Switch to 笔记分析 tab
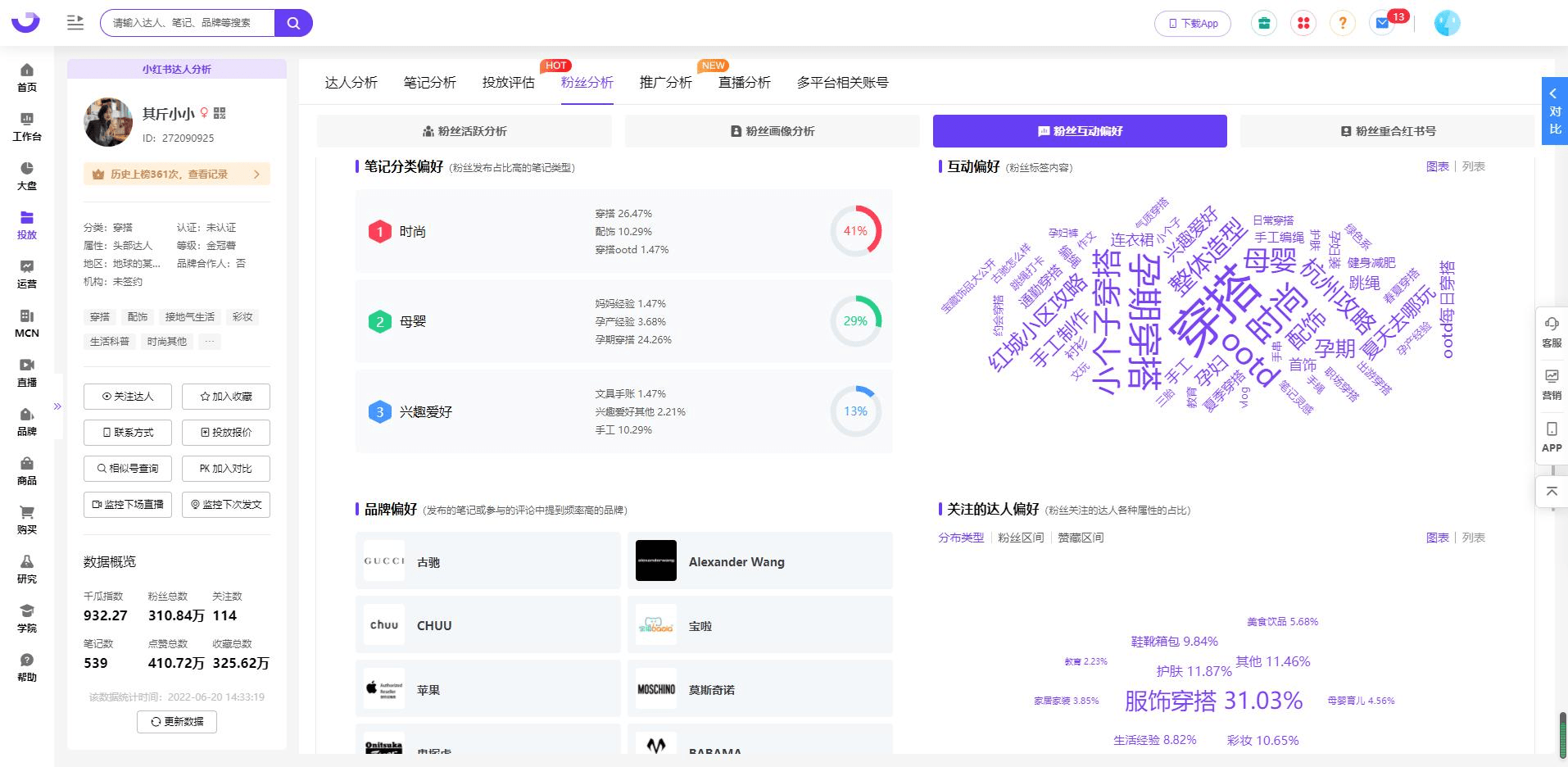 [429, 83]
